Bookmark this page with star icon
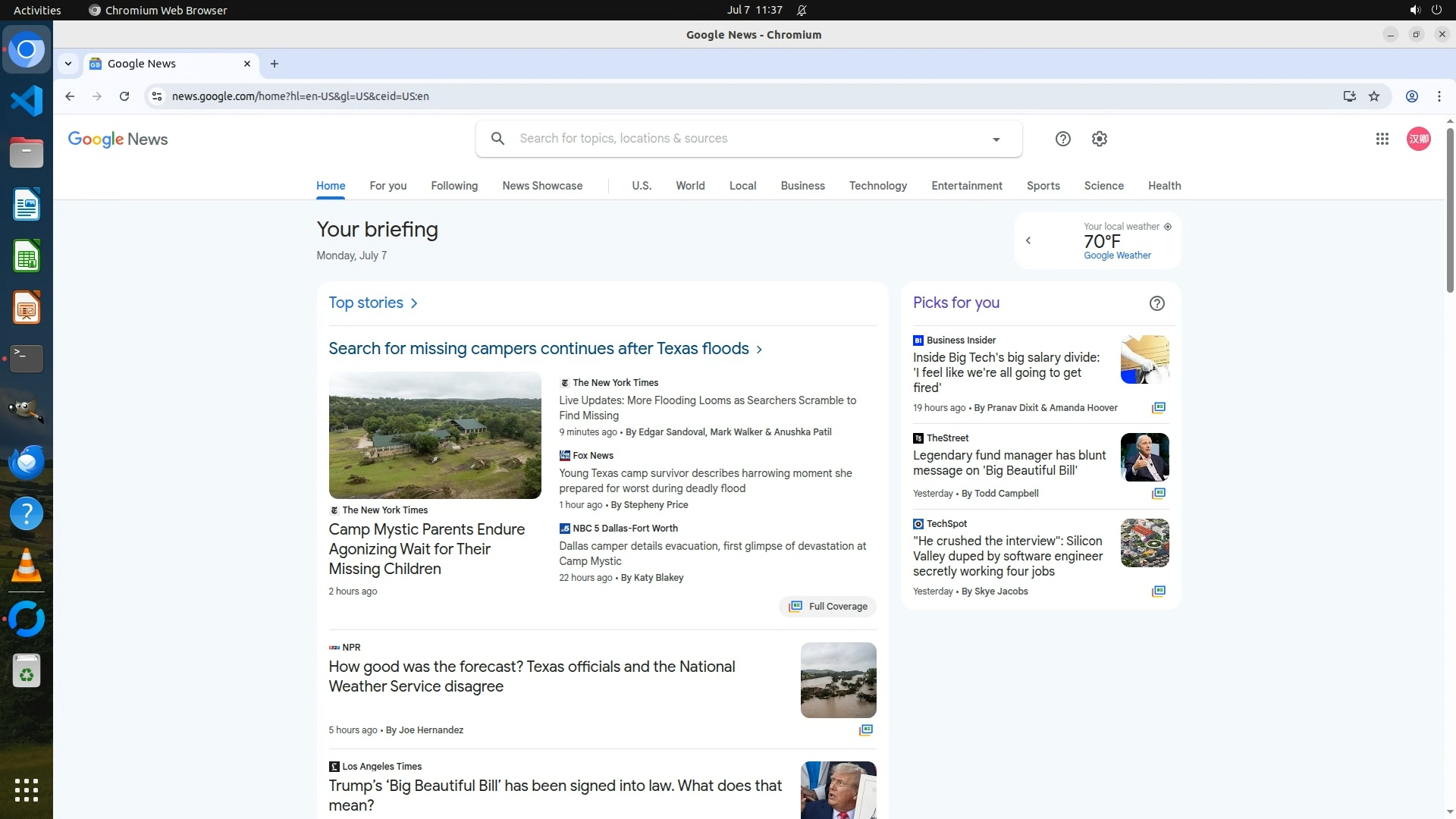The height and width of the screenshot is (819, 1456). coord(1374,96)
